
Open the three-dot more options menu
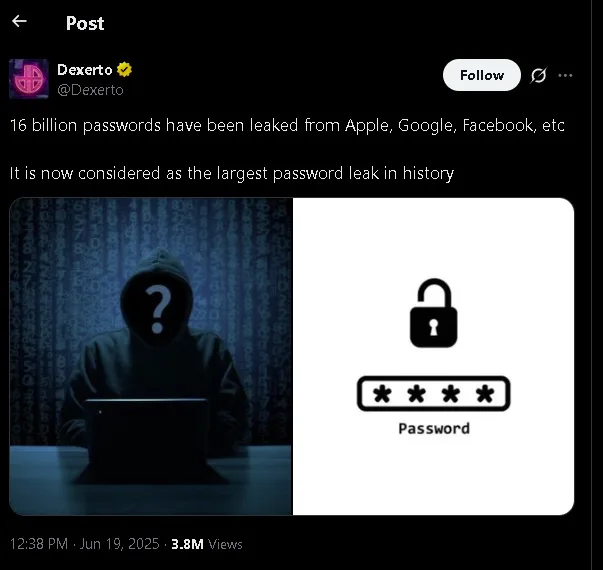click(565, 75)
